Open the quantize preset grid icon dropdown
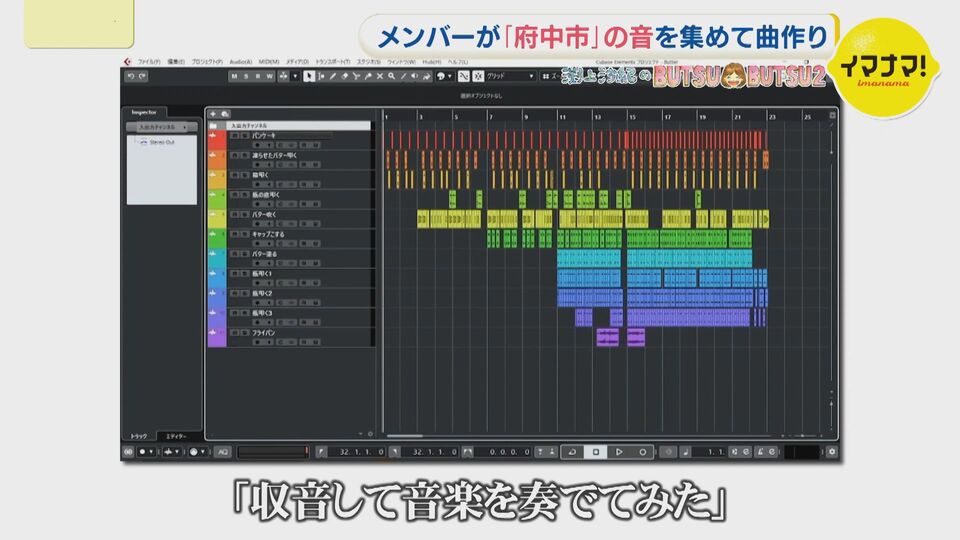The width and height of the screenshot is (960, 540). click(x=545, y=77)
